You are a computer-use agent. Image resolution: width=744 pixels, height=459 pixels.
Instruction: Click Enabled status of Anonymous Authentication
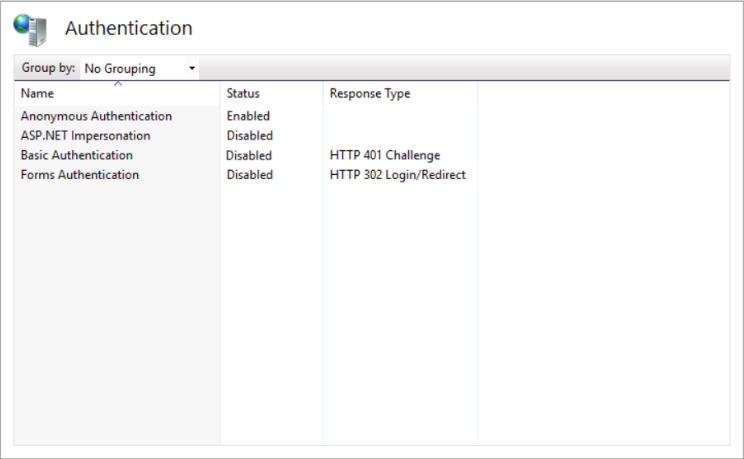tap(248, 116)
